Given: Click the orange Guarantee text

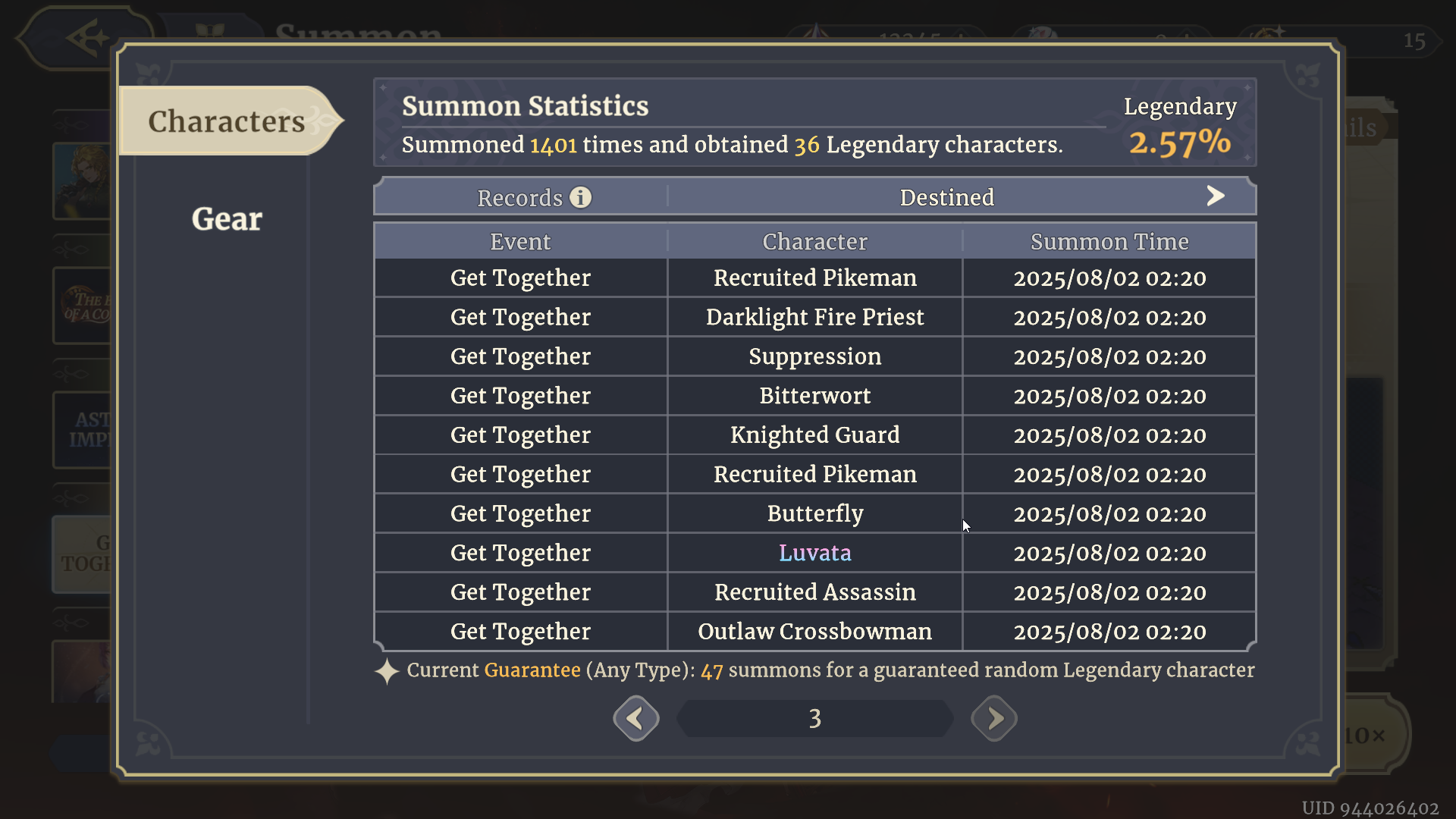Looking at the screenshot, I should click(532, 670).
